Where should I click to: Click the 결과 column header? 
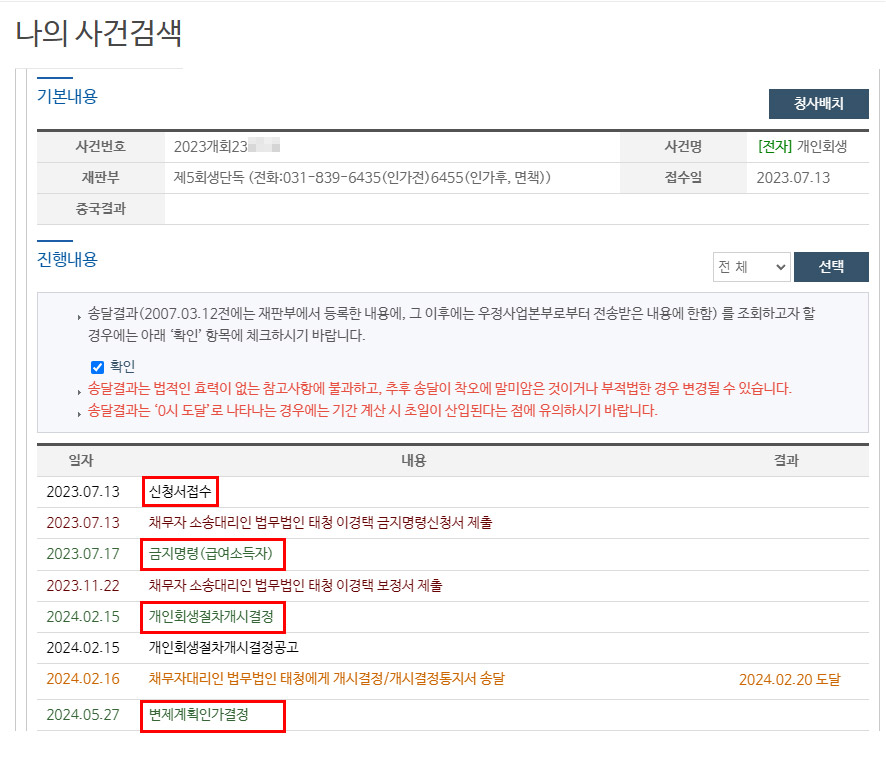tap(786, 460)
